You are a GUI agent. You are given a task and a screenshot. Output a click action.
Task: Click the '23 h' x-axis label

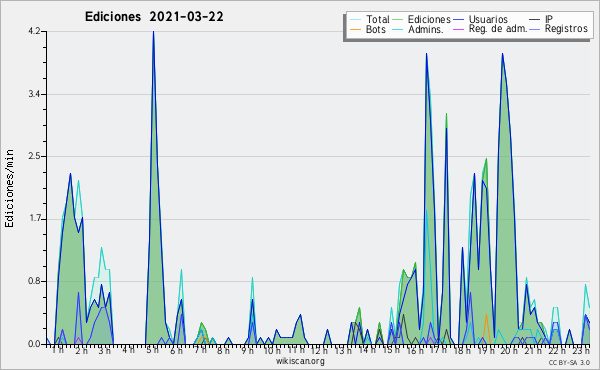click(581, 350)
